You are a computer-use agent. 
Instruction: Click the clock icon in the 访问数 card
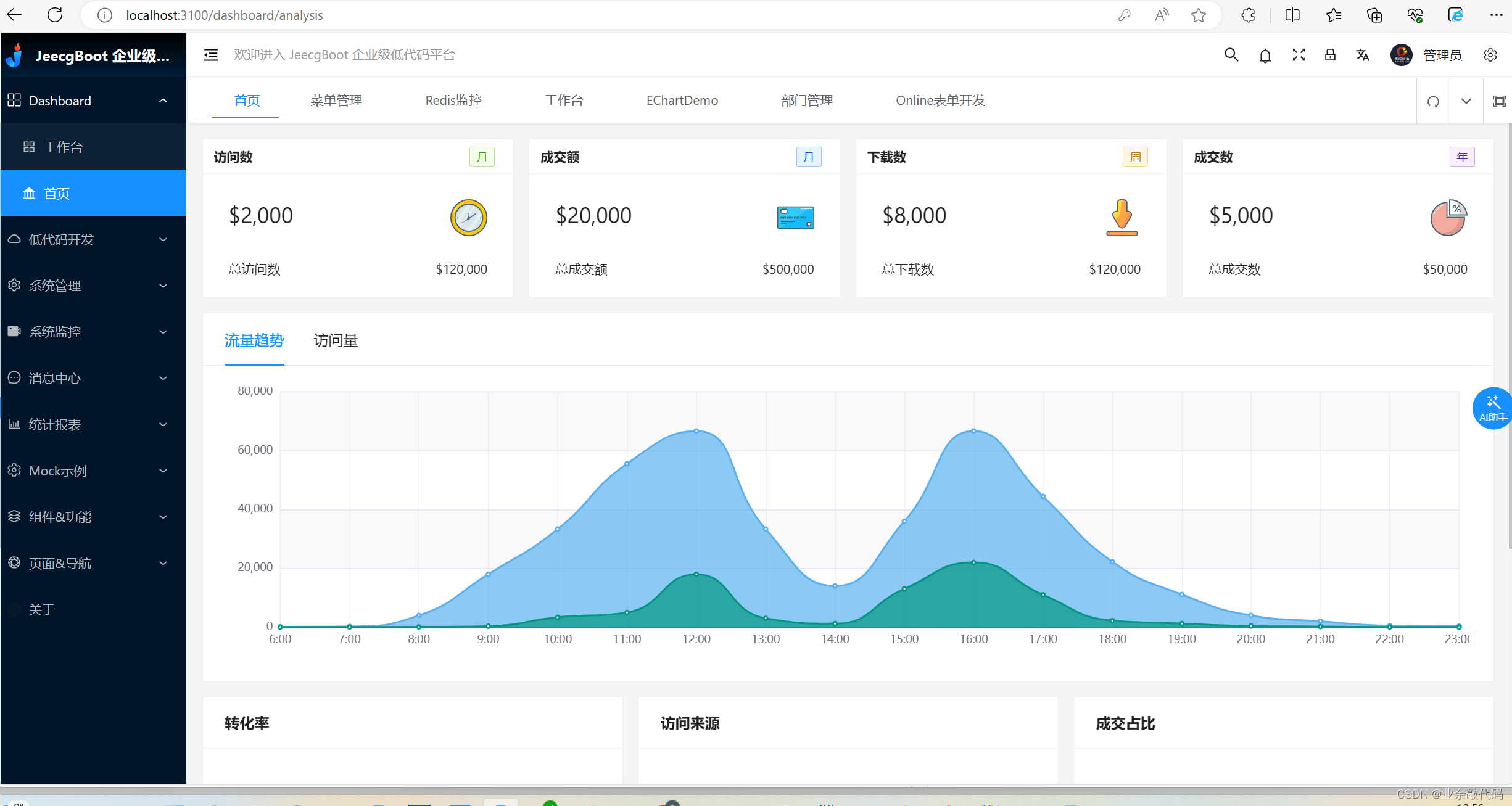point(469,218)
